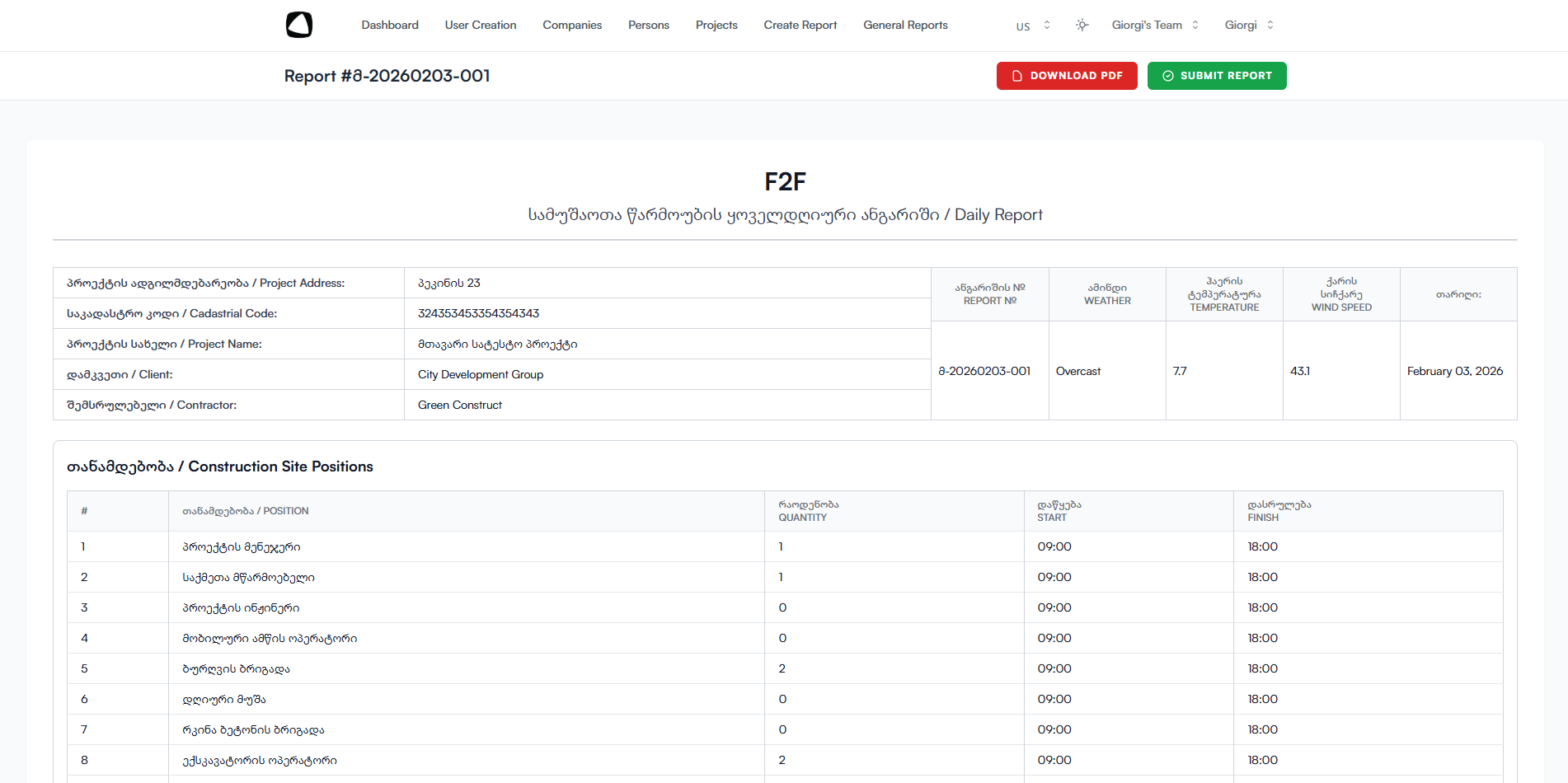Viewport: 1568px width, 783px height.
Task: Open the US language dropdown
Action: click(1032, 26)
